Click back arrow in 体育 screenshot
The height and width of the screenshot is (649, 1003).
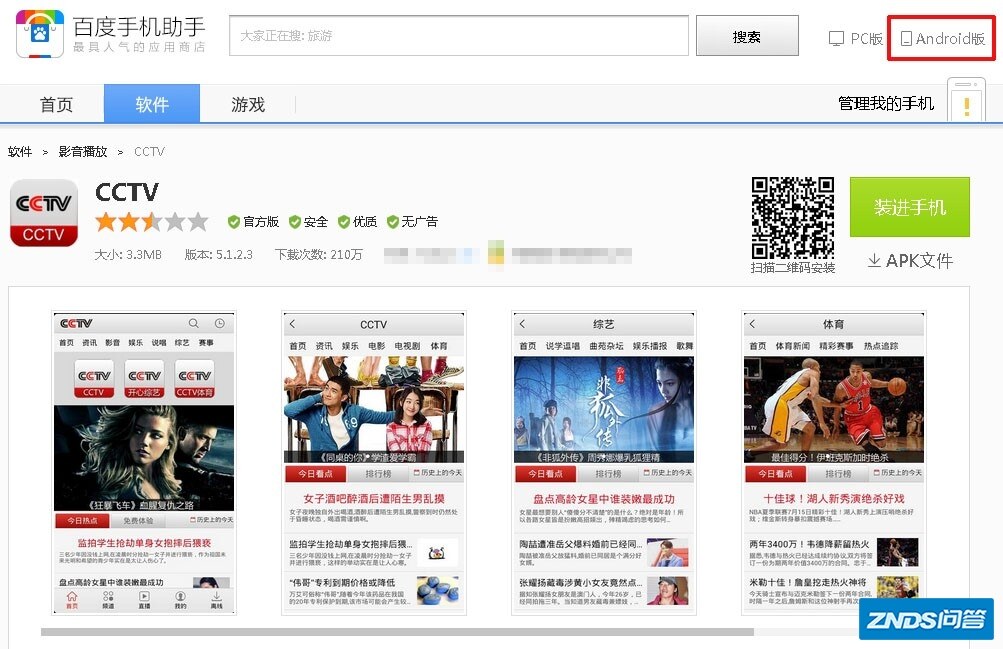point(752,324)
